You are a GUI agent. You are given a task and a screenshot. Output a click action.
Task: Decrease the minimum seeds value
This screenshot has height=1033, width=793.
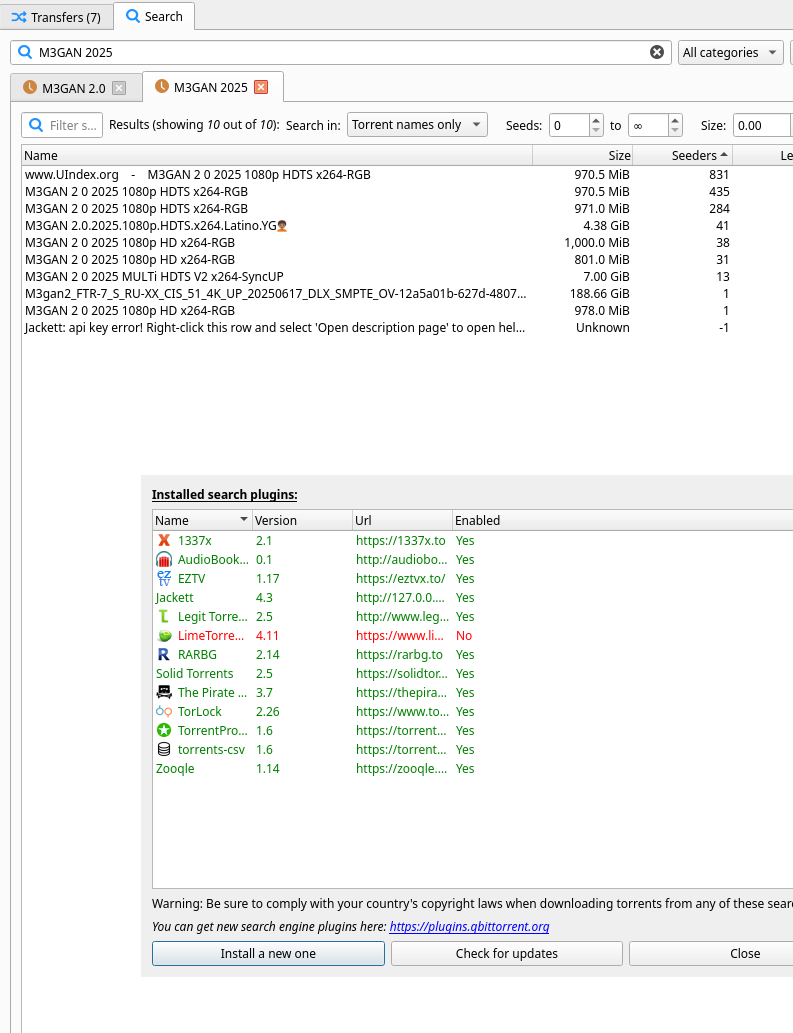(x=596, y=130)
